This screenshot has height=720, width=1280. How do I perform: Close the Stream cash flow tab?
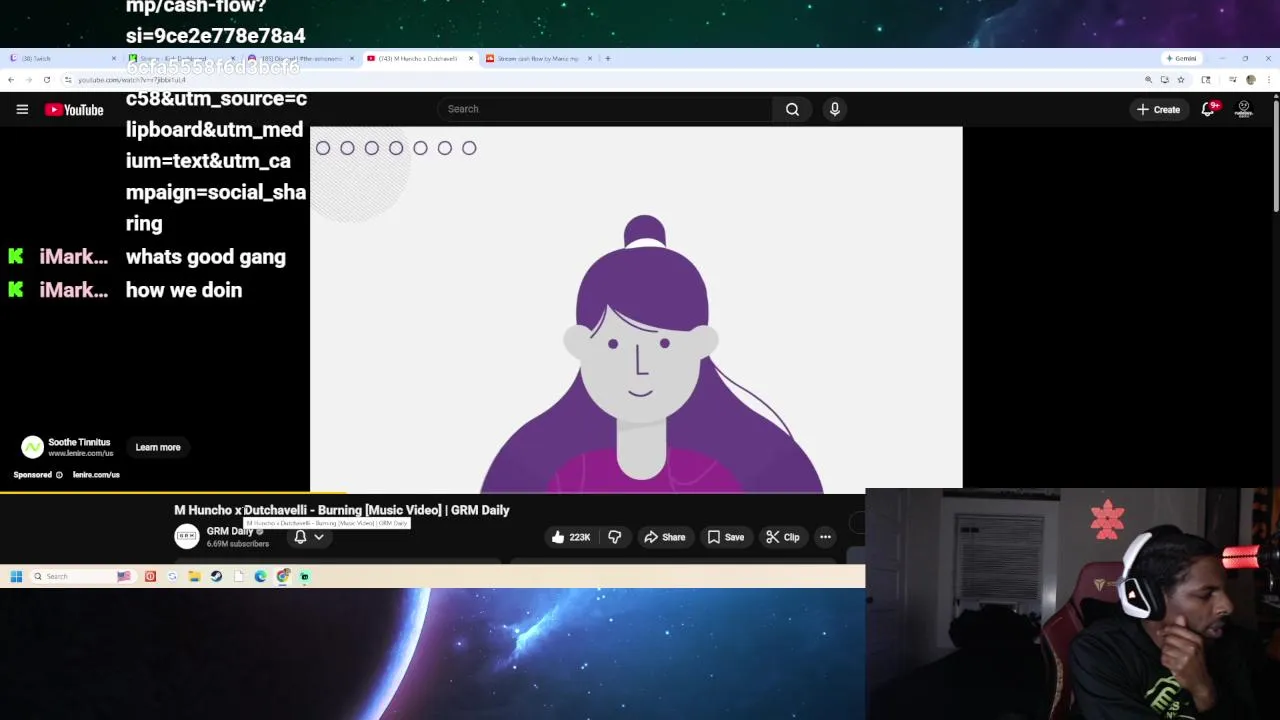[x=590, y=58]
